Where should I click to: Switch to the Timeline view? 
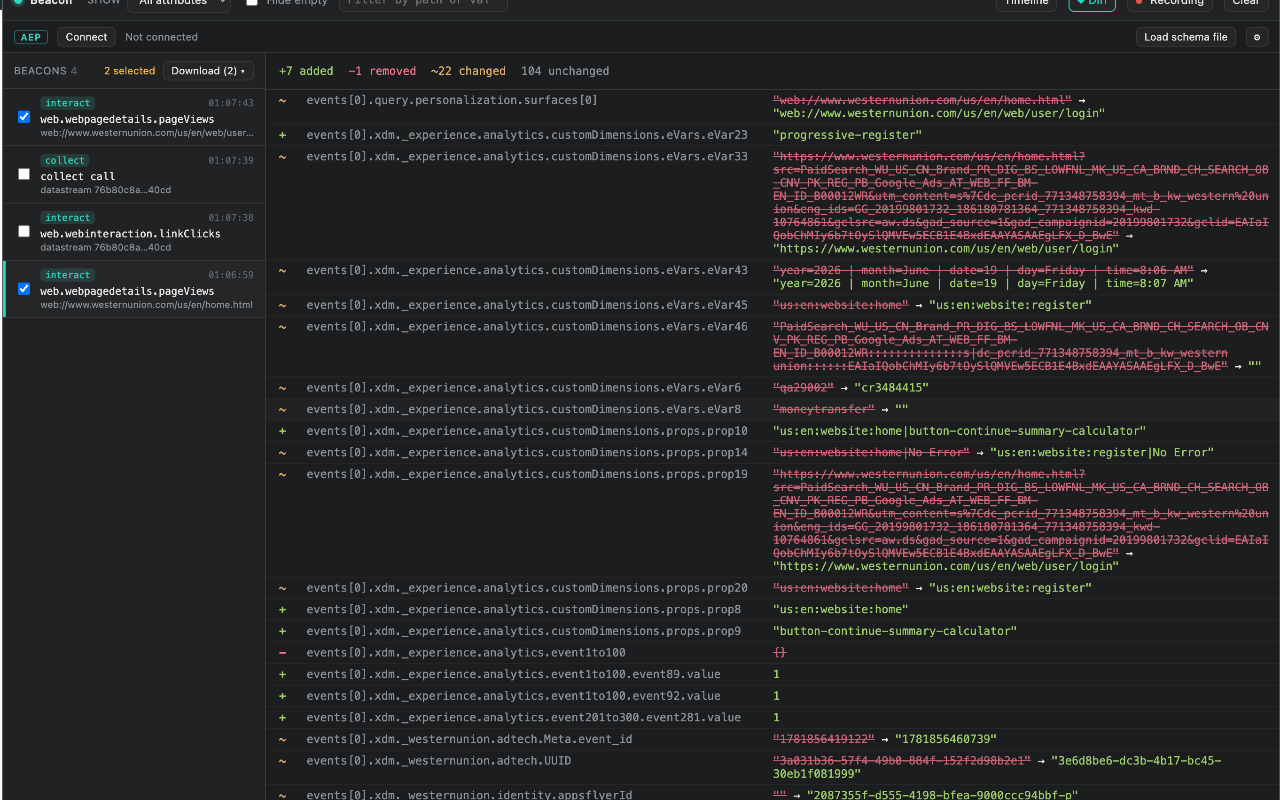tap(1027, 3)
